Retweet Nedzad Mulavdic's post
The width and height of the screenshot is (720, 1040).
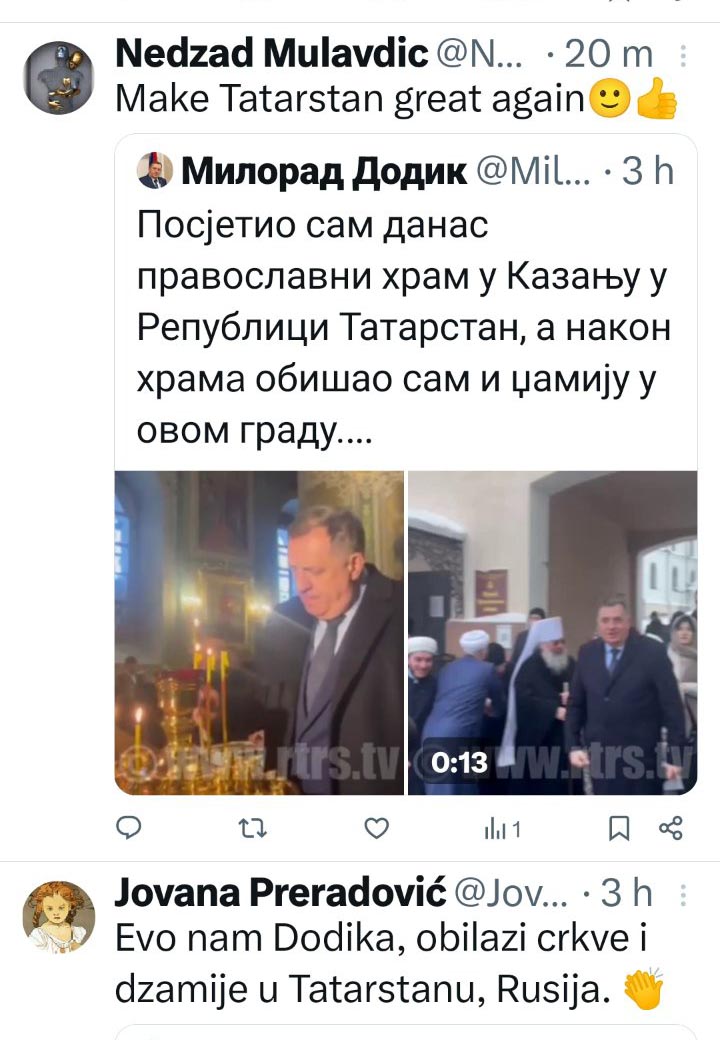(x=253, y=828)
